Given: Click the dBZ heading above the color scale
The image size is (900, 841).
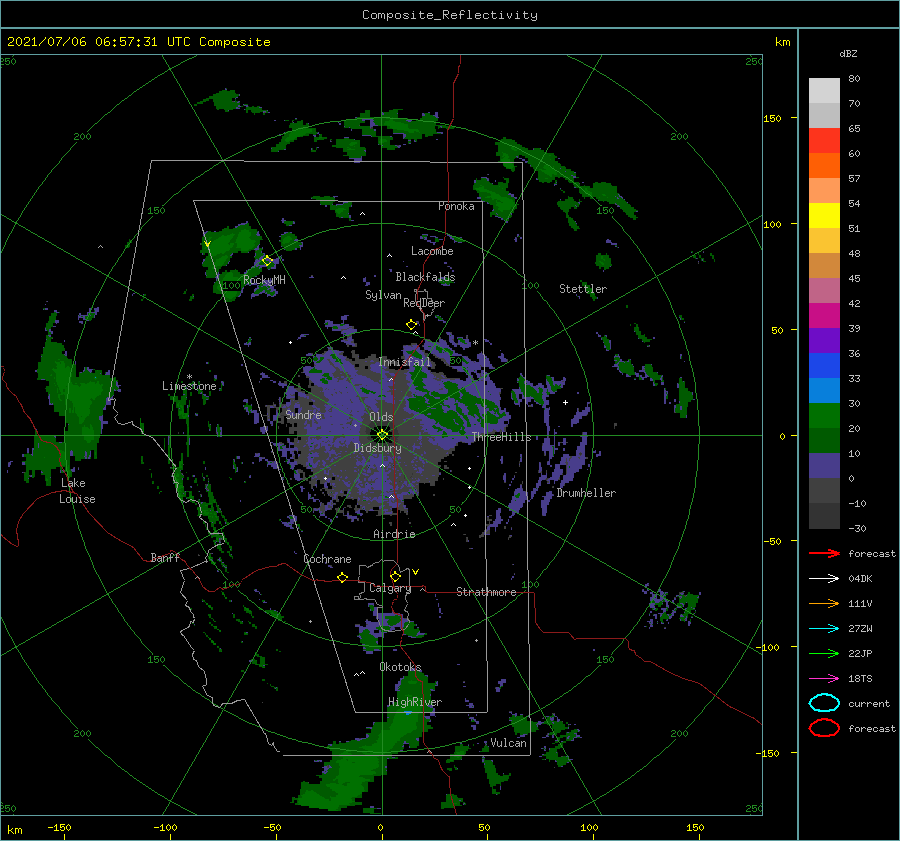Looking at the screenshot, I should pyautogui.click(x=848, y=53).
